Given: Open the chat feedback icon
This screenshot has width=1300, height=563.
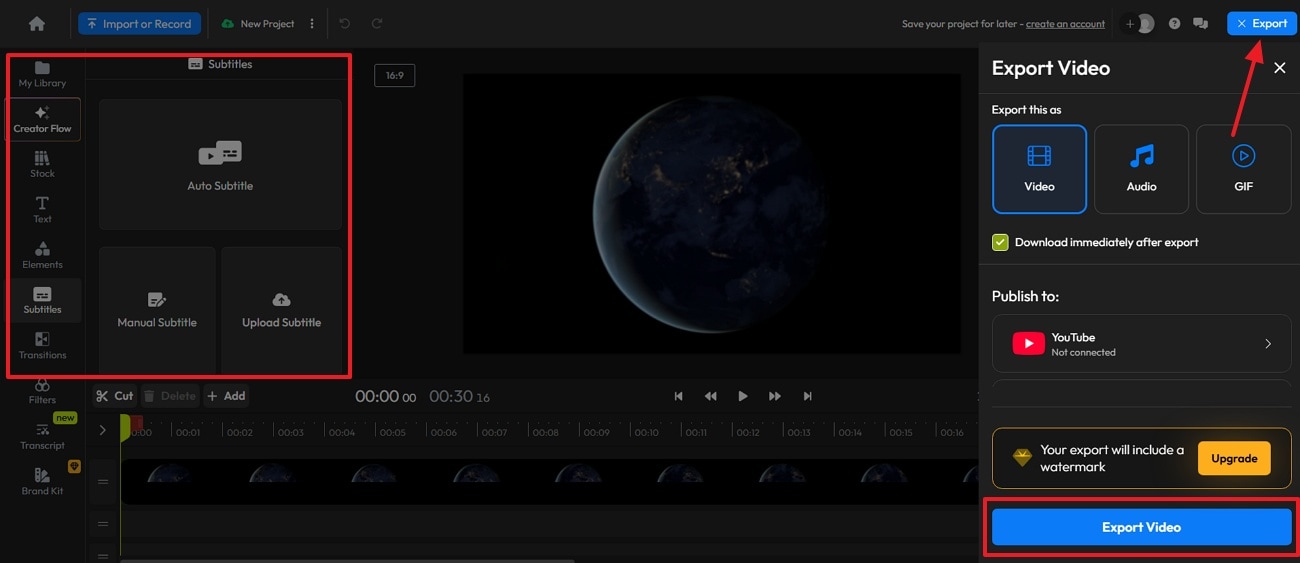Looking at the screenshot, I should point(1201,23).
